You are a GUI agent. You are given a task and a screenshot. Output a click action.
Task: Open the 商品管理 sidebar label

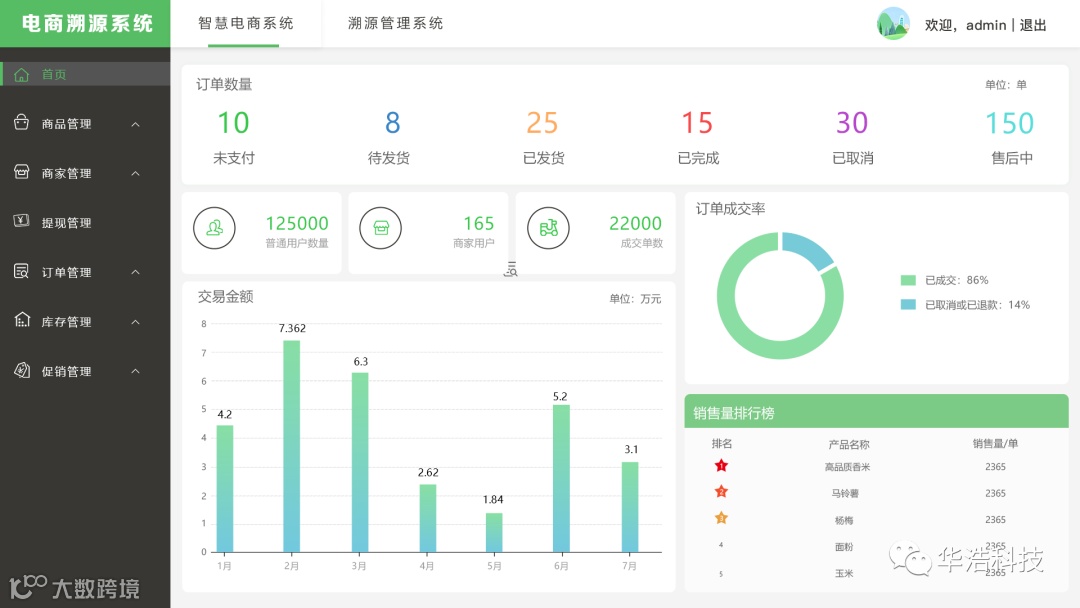click(x=66, y=124)
